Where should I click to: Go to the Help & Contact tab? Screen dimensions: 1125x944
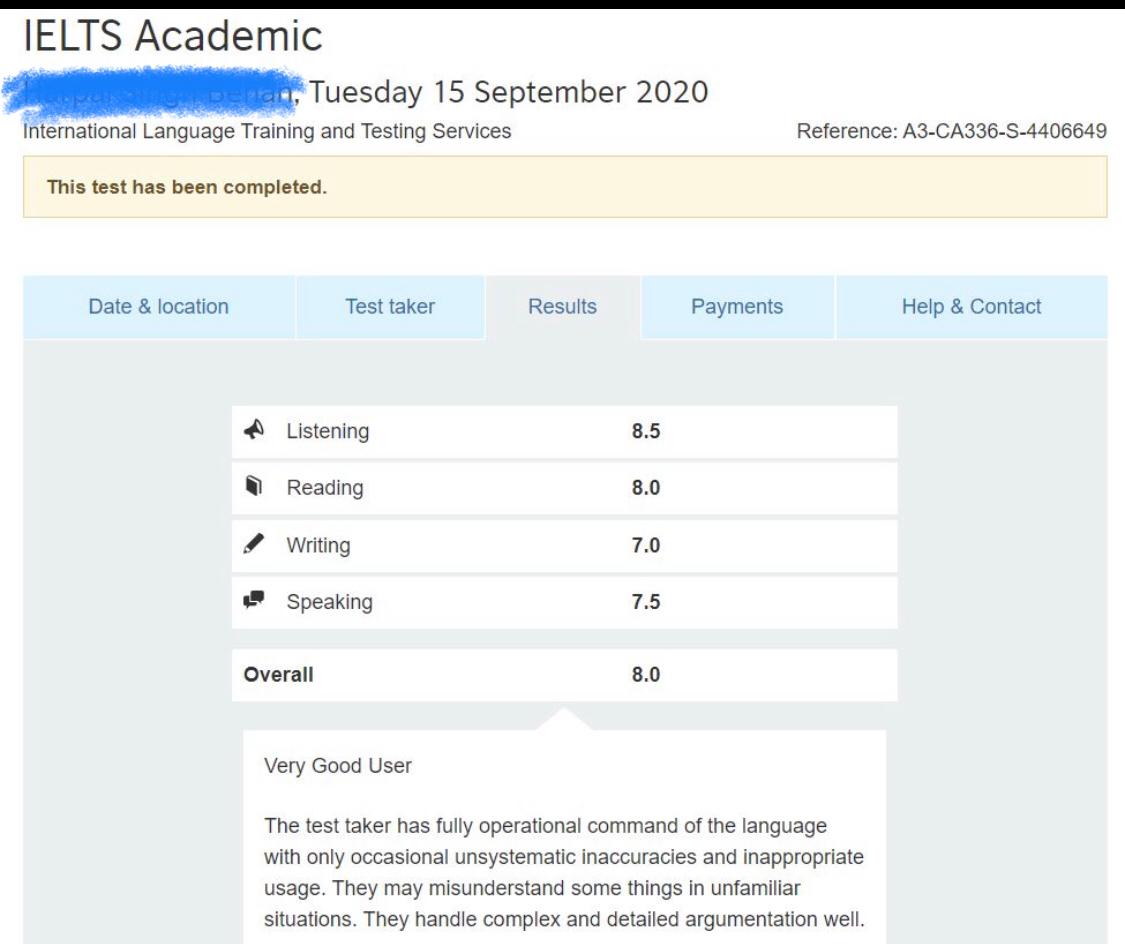971,307
